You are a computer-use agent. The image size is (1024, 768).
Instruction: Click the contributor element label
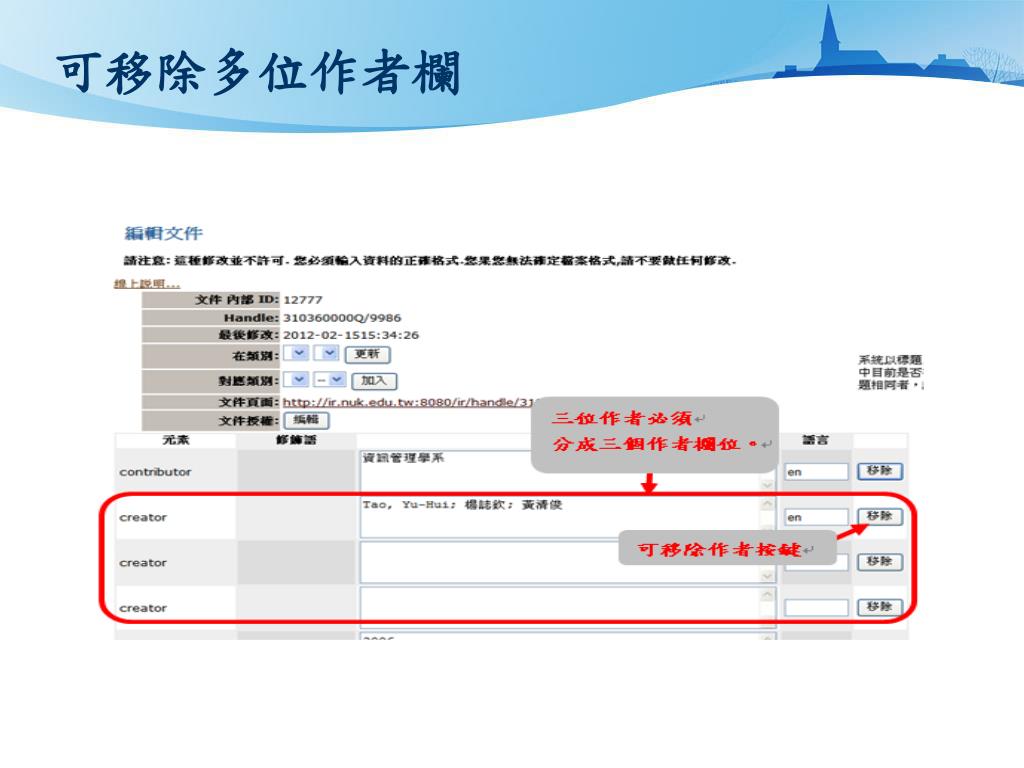tap(155, 472)
